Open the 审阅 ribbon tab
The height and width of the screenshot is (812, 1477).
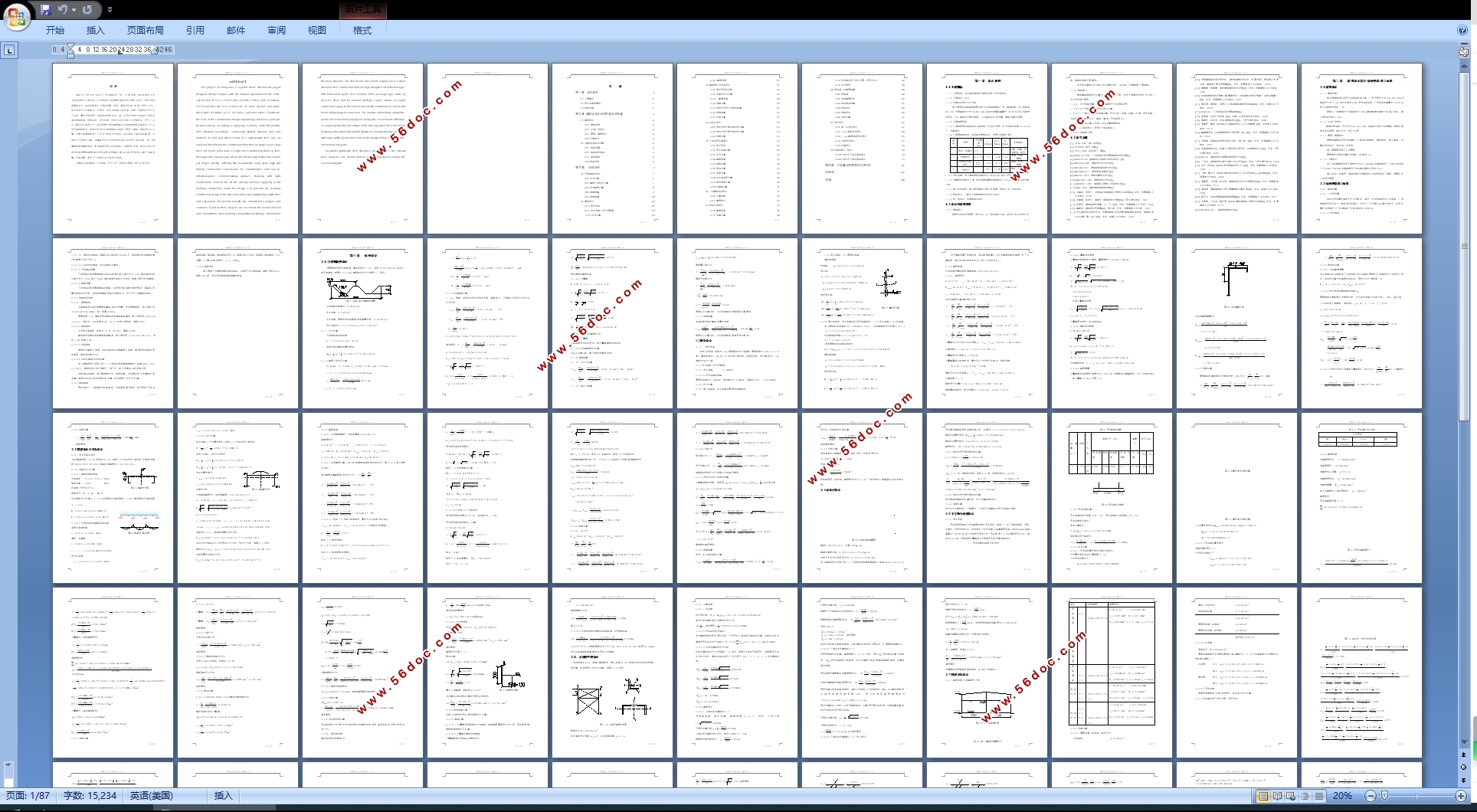point(277,30)
